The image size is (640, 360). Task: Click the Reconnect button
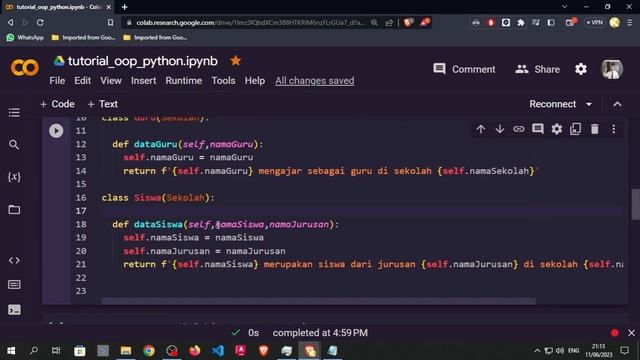(553, 104)
